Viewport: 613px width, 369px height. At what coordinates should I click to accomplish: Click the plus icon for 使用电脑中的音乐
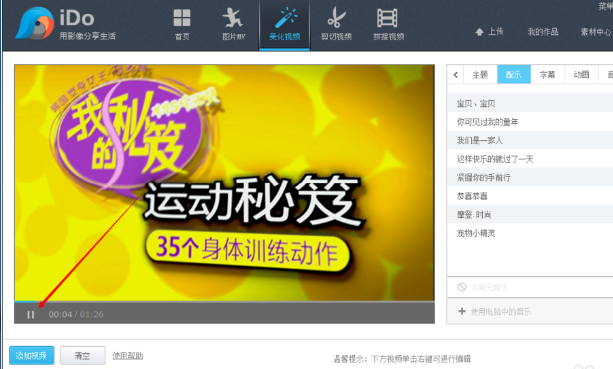pos(462,311)
